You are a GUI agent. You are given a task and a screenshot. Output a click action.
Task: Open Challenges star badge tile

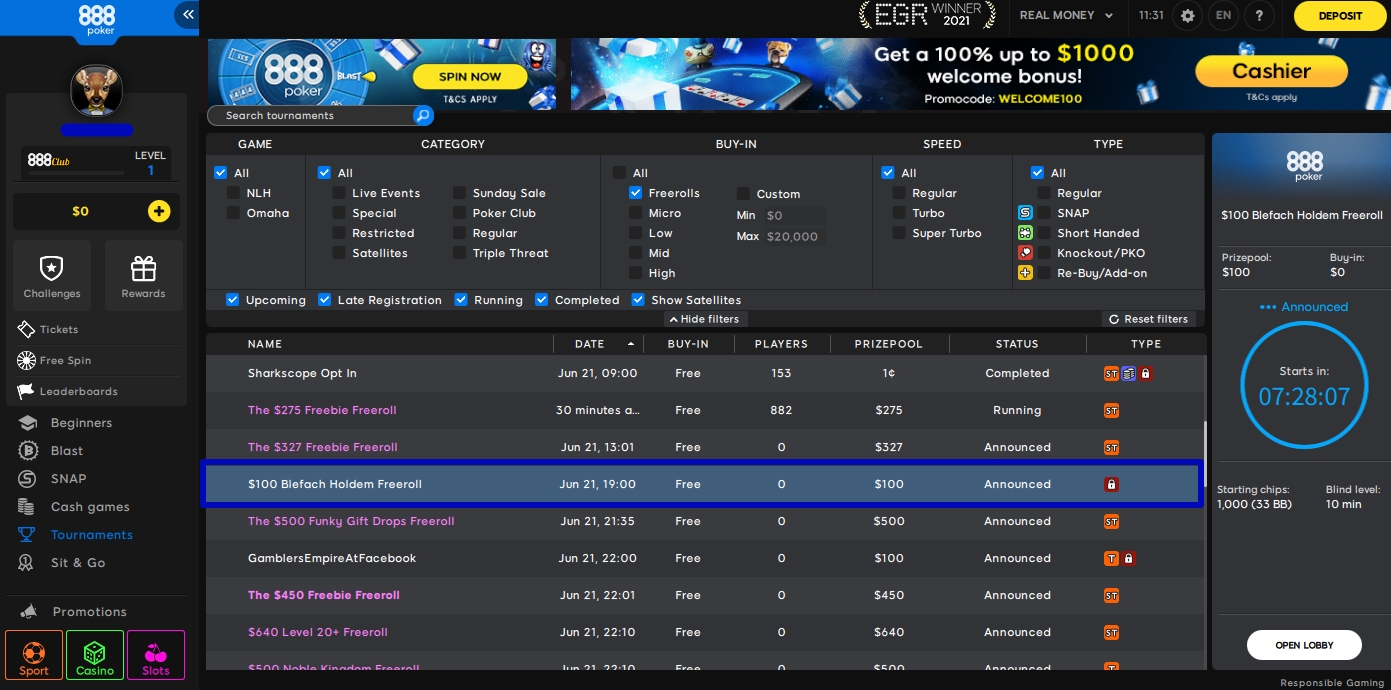52,275
